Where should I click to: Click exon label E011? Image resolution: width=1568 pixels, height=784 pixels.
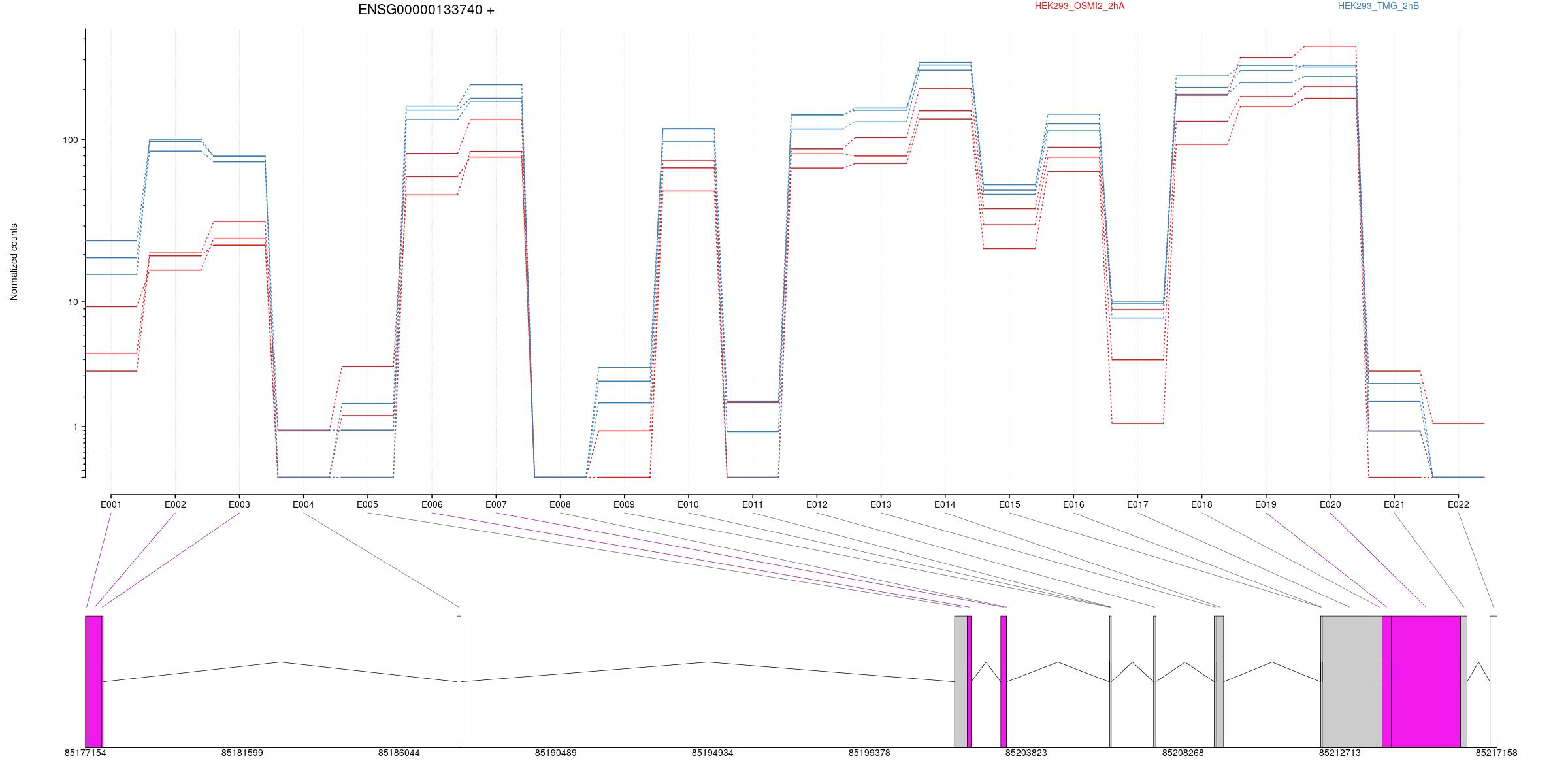(753, 504)
